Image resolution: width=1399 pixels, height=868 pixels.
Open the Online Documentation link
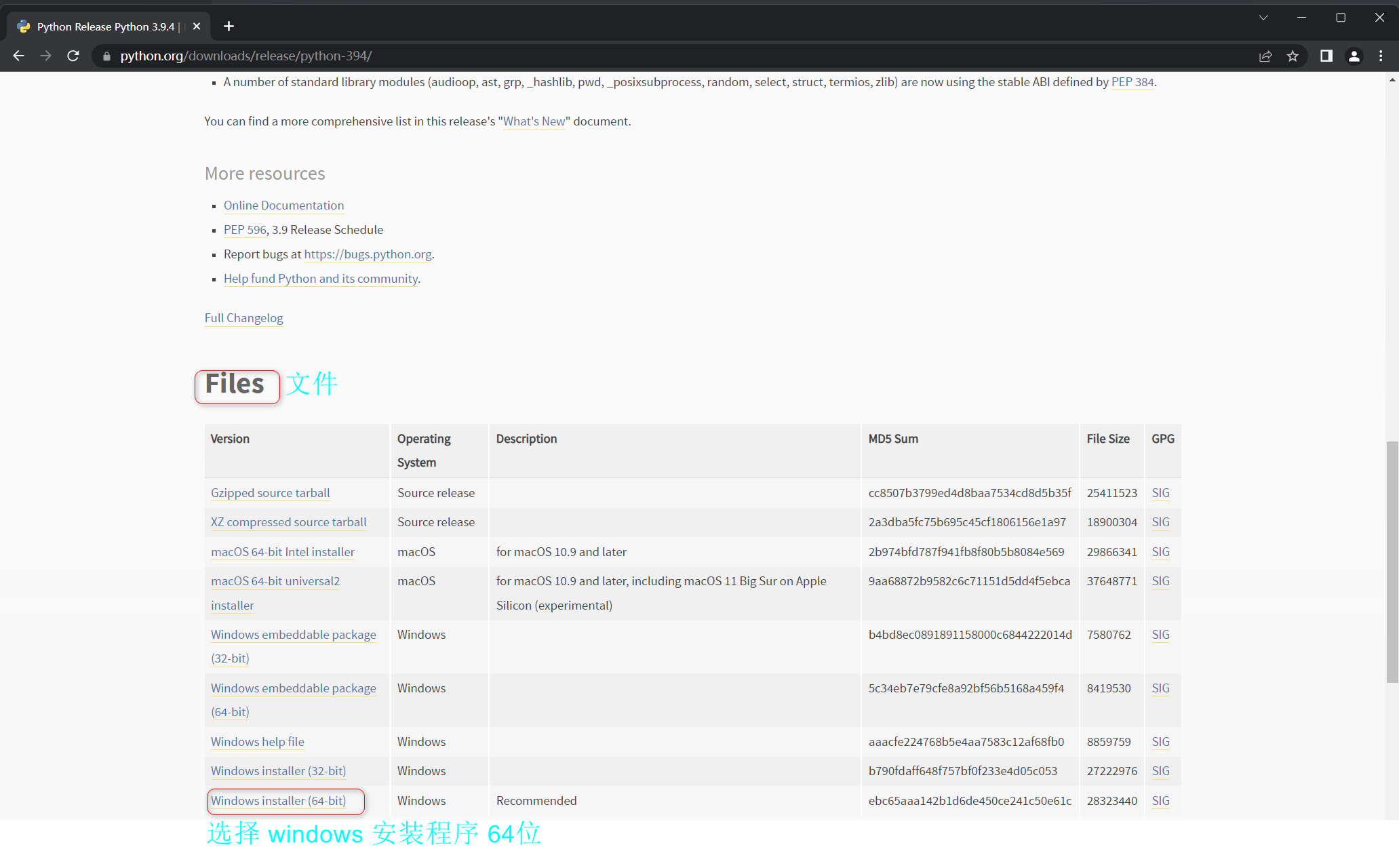coord(283,205)
